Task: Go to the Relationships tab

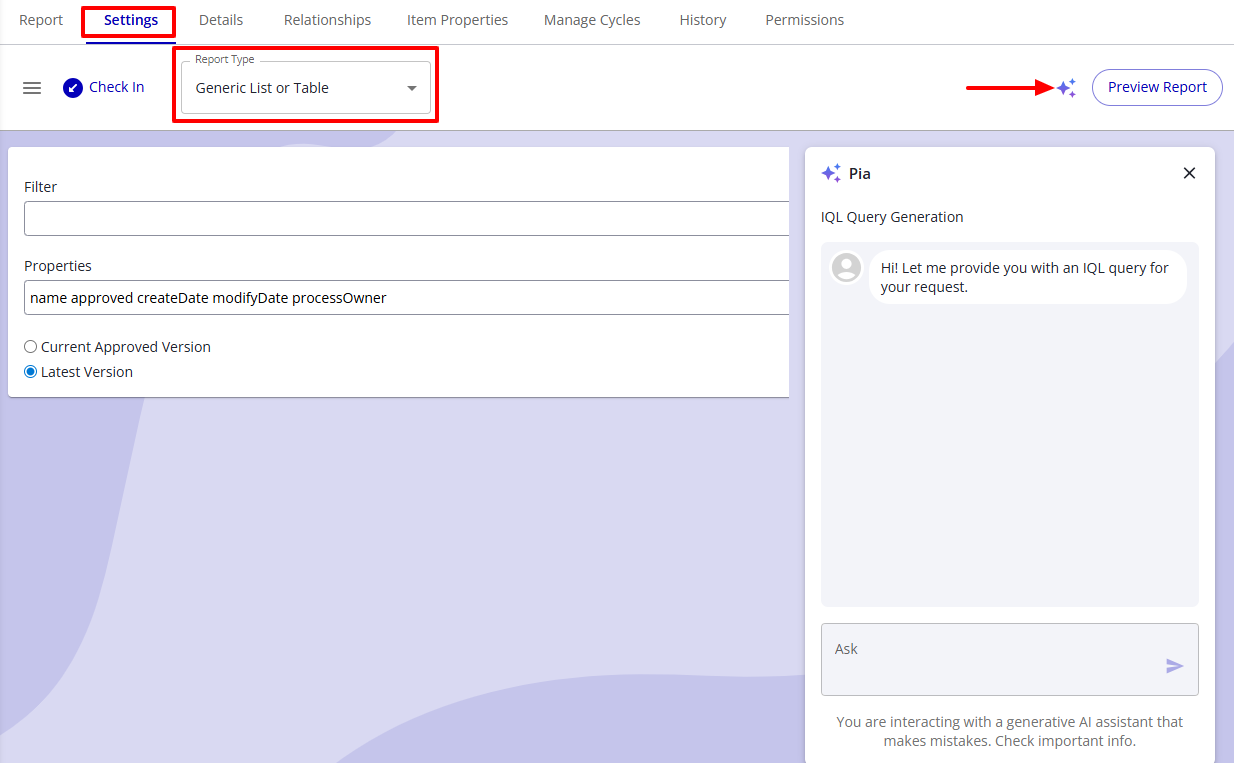Action: (327, 20)
